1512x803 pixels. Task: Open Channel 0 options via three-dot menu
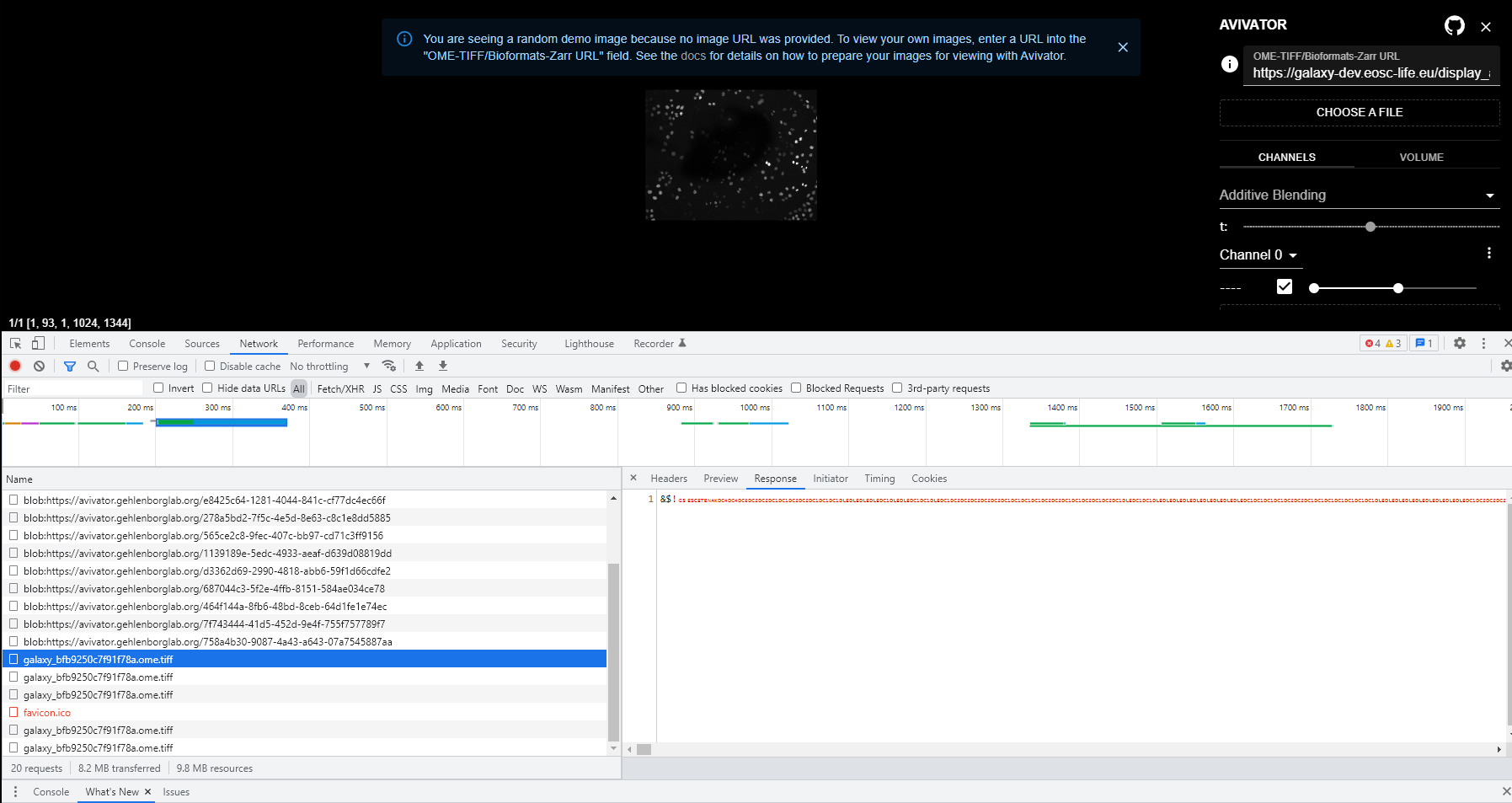click(x=1488, y=252)
